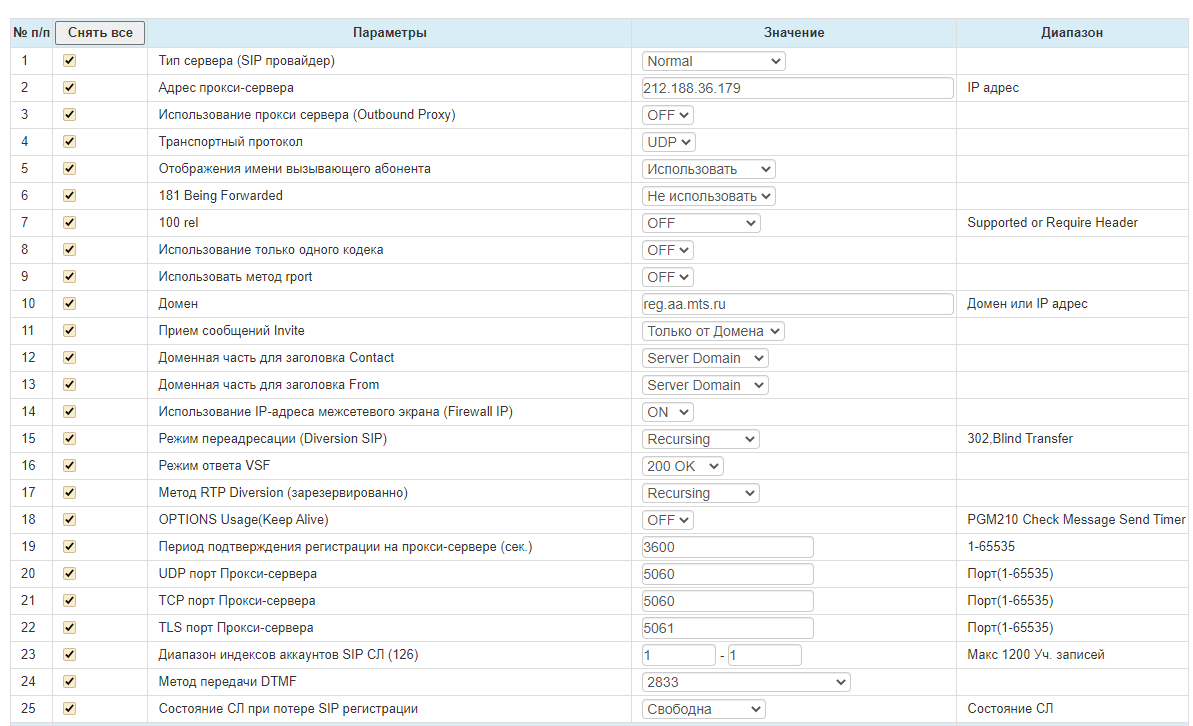Open the 'Тип сервера' Normal dropdown
This screenshot has height=726, width=1193.
713,61
